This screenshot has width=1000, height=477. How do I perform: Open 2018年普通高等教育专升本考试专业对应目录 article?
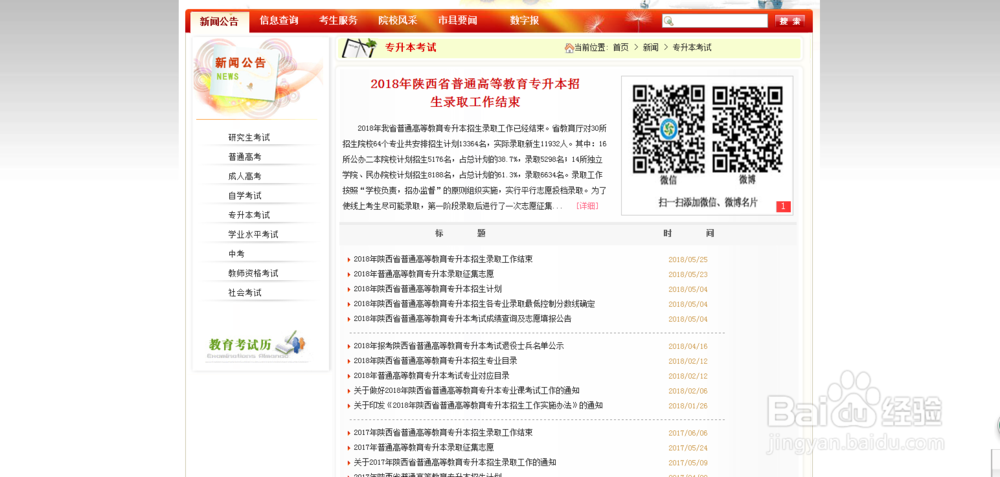tap(432, 376)
